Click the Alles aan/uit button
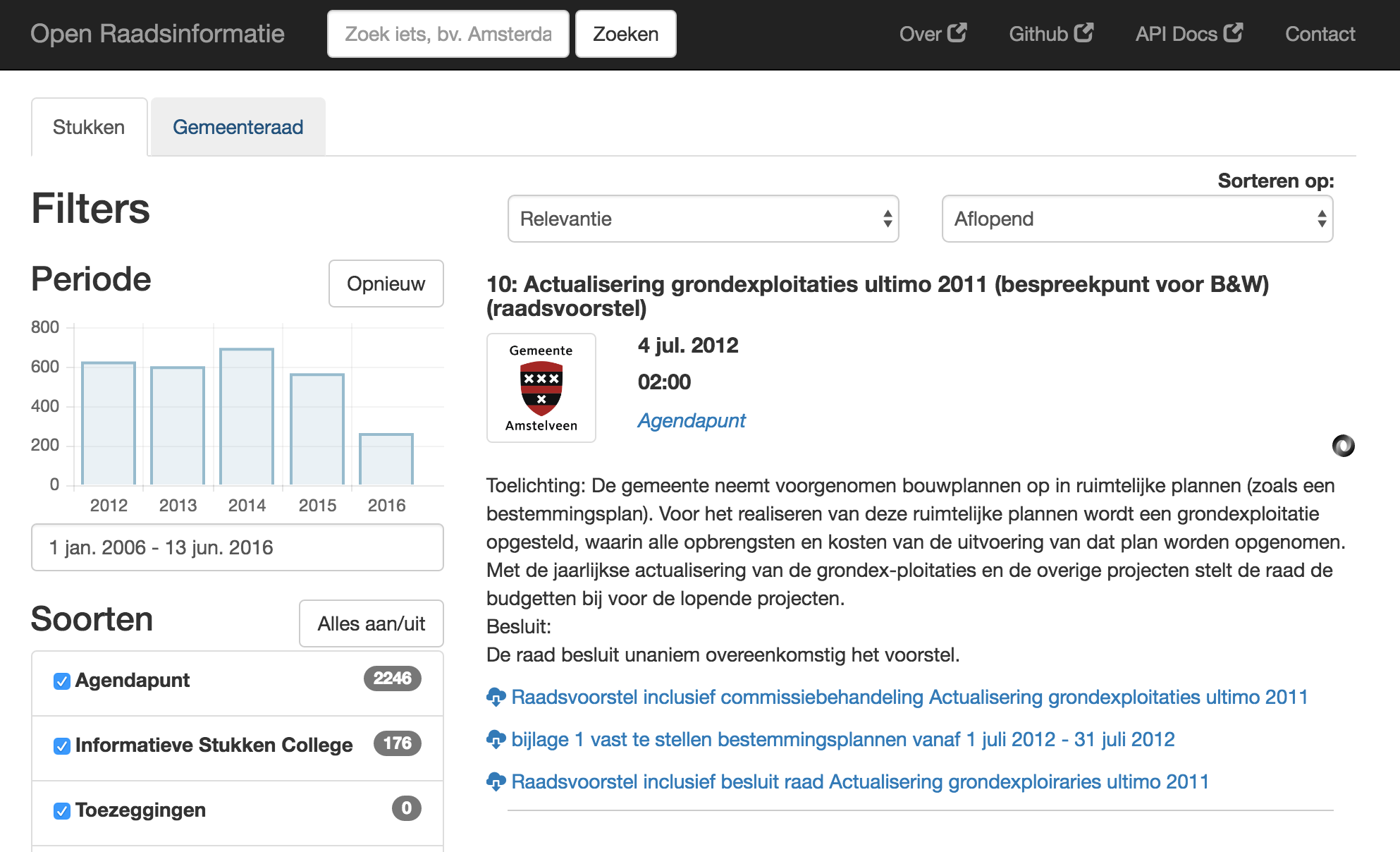 [x=372, y=623]
